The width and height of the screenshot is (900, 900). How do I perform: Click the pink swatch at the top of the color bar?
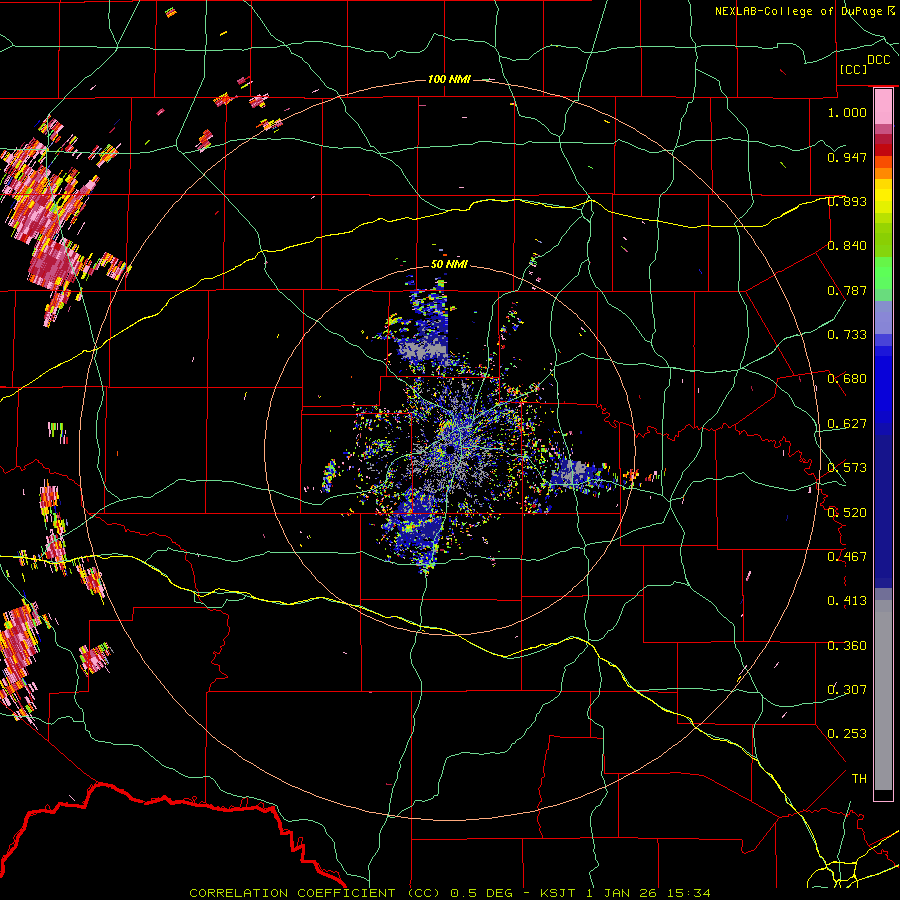coord(883,107)
